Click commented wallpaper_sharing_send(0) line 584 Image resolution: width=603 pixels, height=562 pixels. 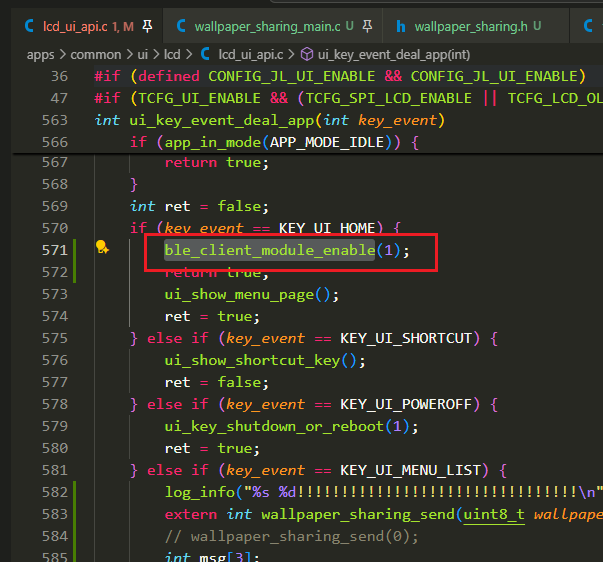292,536
